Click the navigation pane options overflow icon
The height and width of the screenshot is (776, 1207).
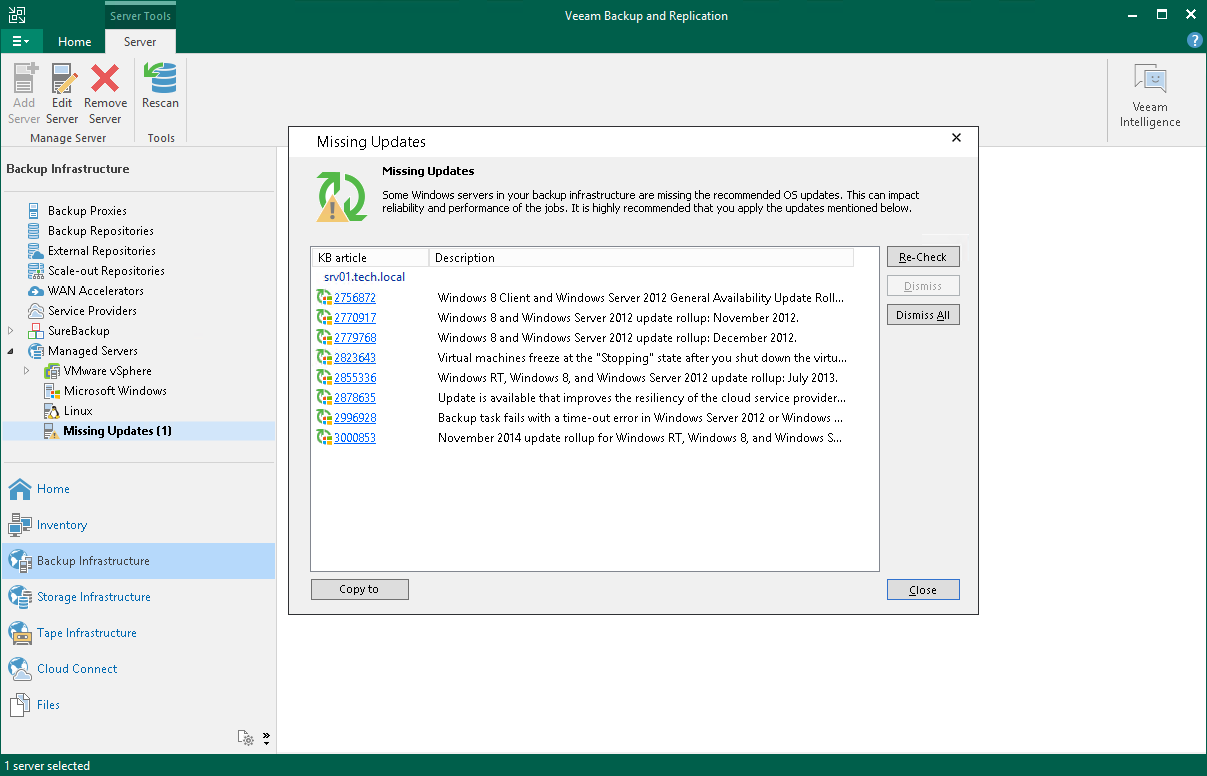[266, 739]
